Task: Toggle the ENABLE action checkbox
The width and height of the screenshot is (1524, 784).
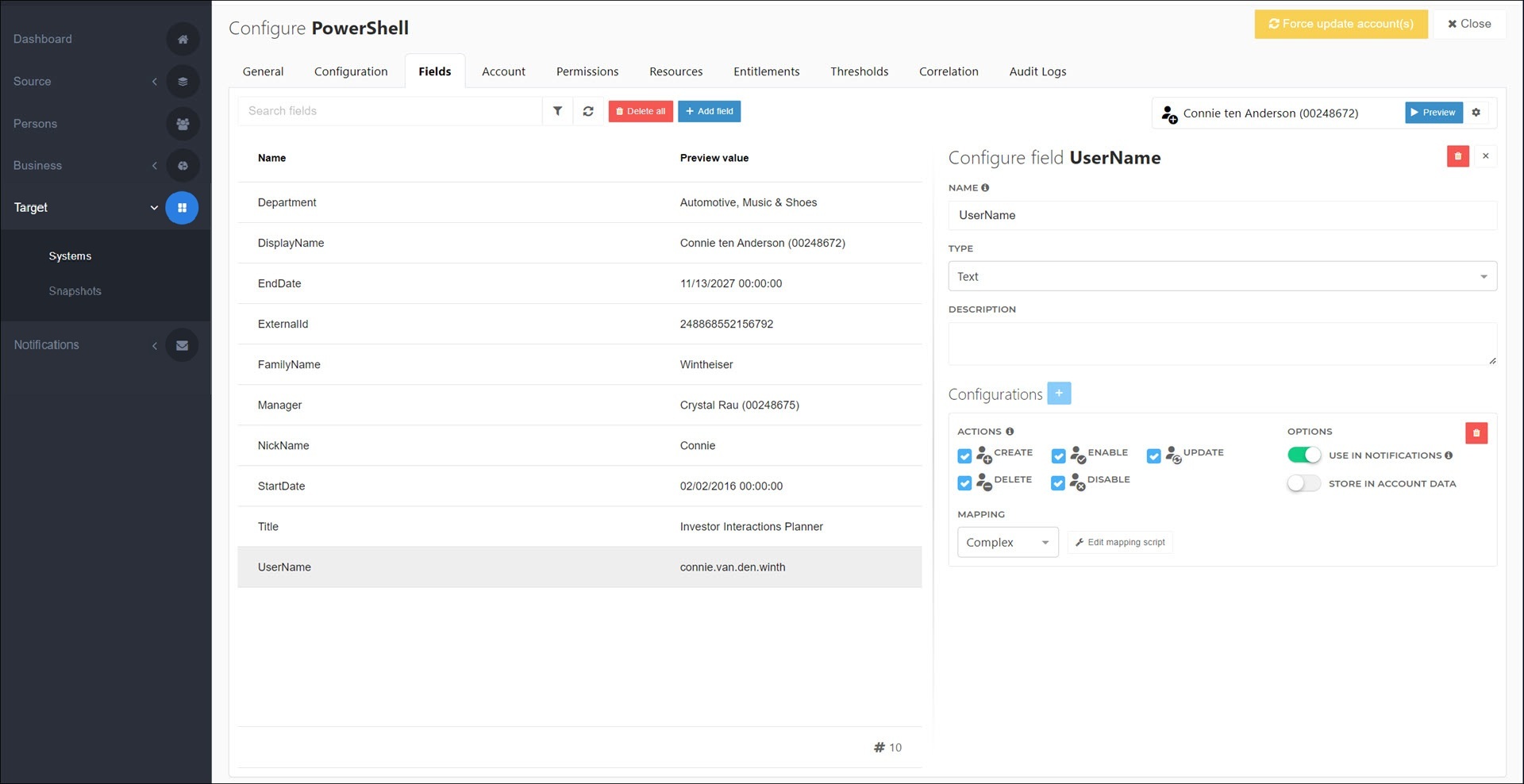Action: click(x=1058, y=456)
